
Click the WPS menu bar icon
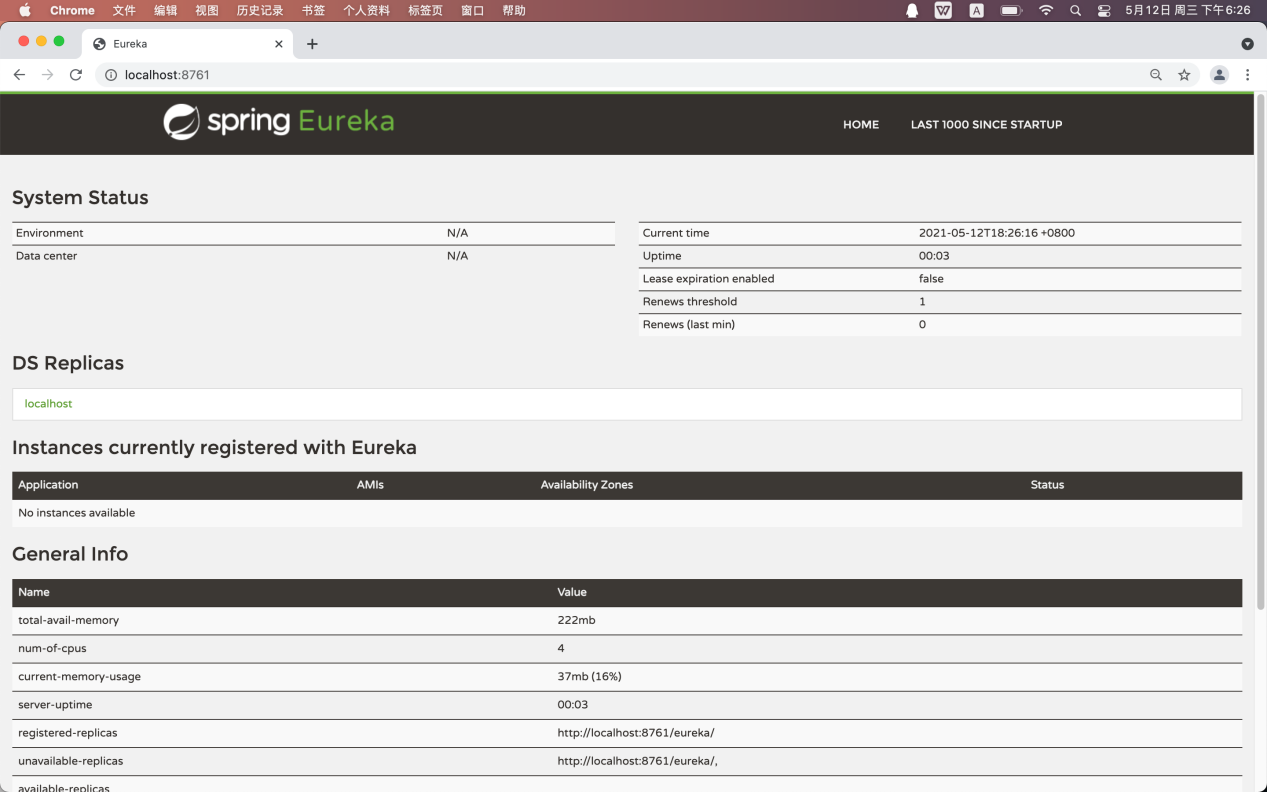pos(943,10)
